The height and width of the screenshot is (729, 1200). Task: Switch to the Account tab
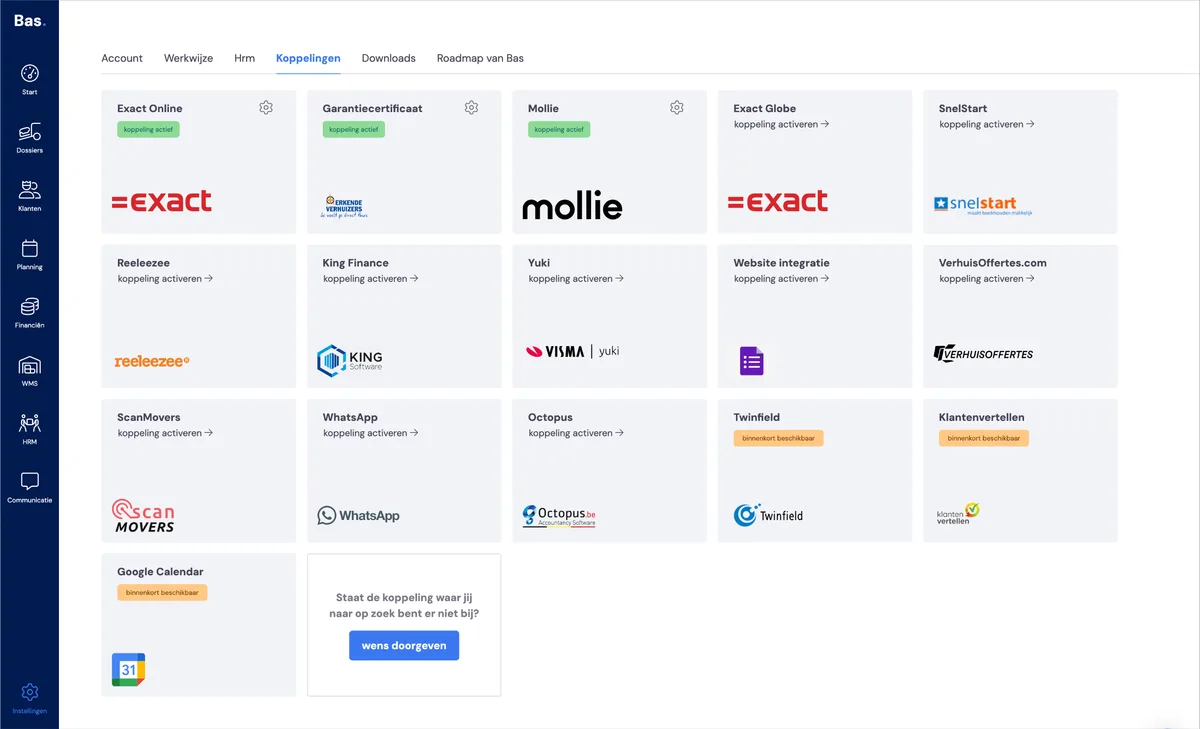pos(122,58)
